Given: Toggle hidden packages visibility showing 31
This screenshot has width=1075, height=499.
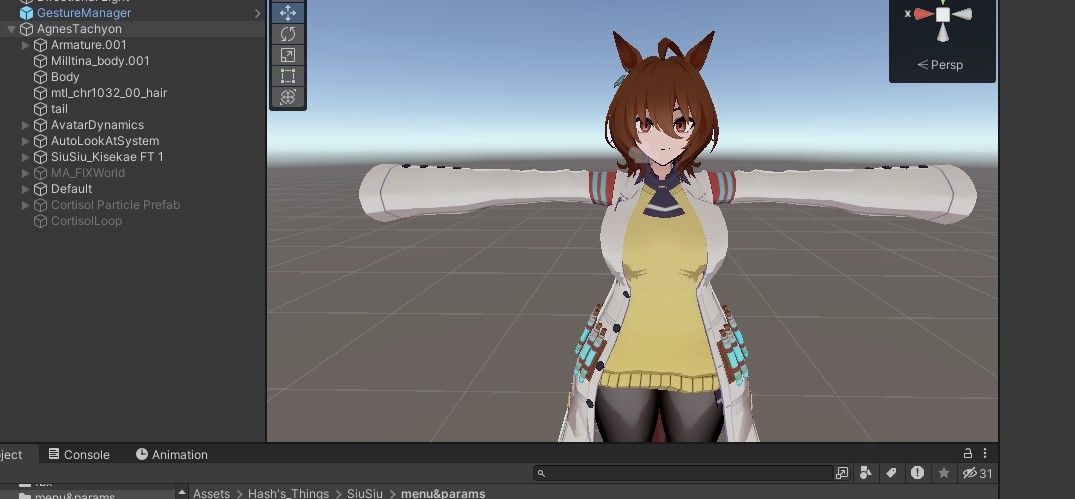Looking at the screenshot, I should tap(978, 473).
